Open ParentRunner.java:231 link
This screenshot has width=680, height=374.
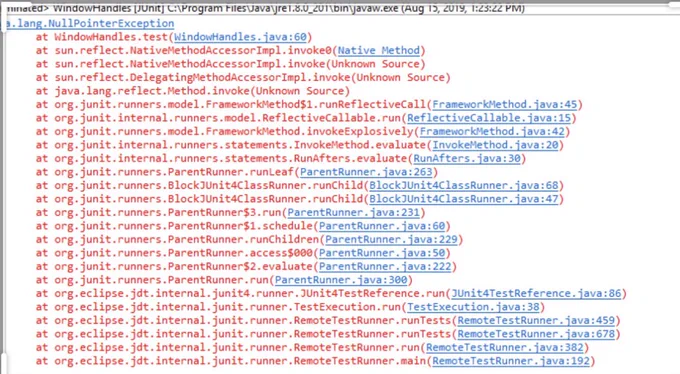[x=353, y=213]
